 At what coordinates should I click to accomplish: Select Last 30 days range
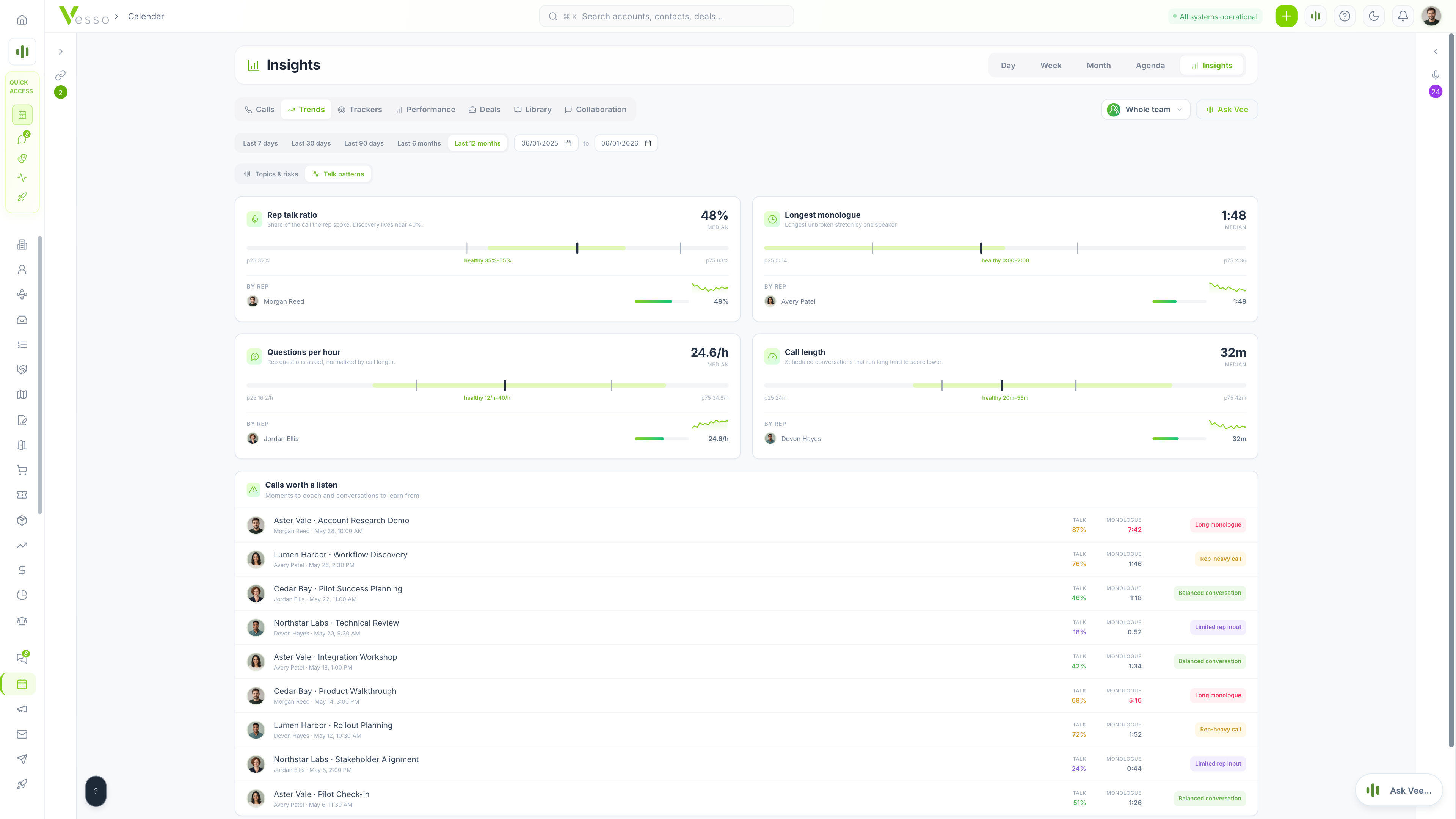point(311,144)
